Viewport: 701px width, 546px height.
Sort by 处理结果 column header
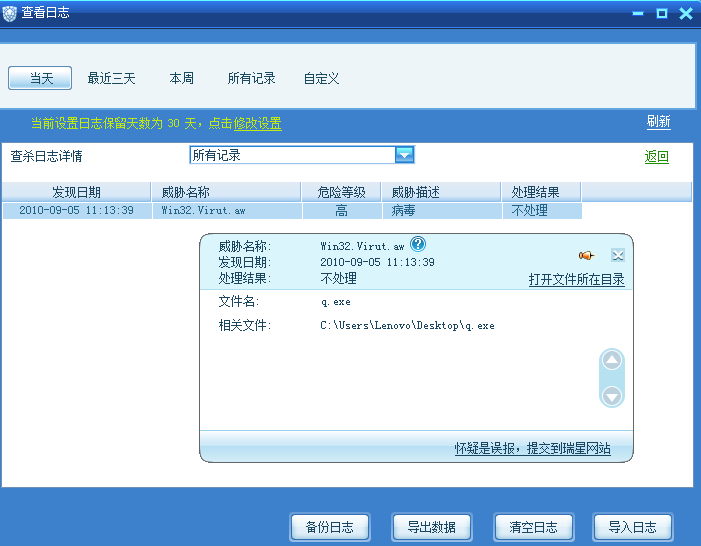(541, 192)
